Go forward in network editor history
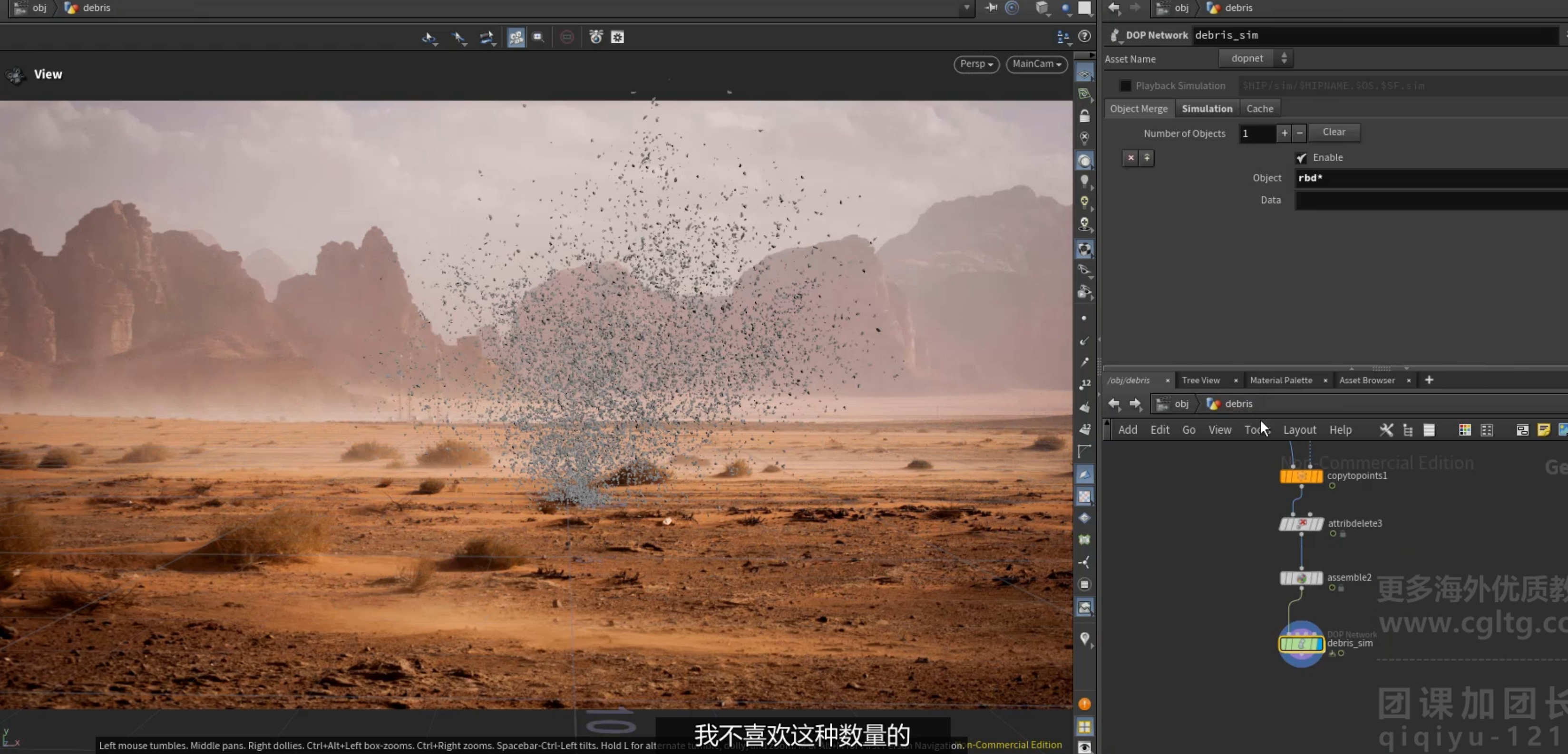1568x754 pixels. pos(1135,404)
